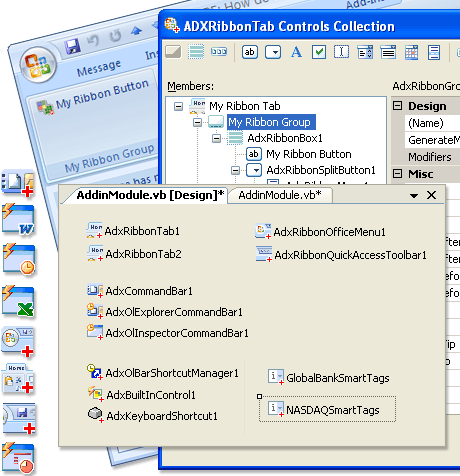Select the AdxKeyboardShortcut1 component

coord(153,416)
